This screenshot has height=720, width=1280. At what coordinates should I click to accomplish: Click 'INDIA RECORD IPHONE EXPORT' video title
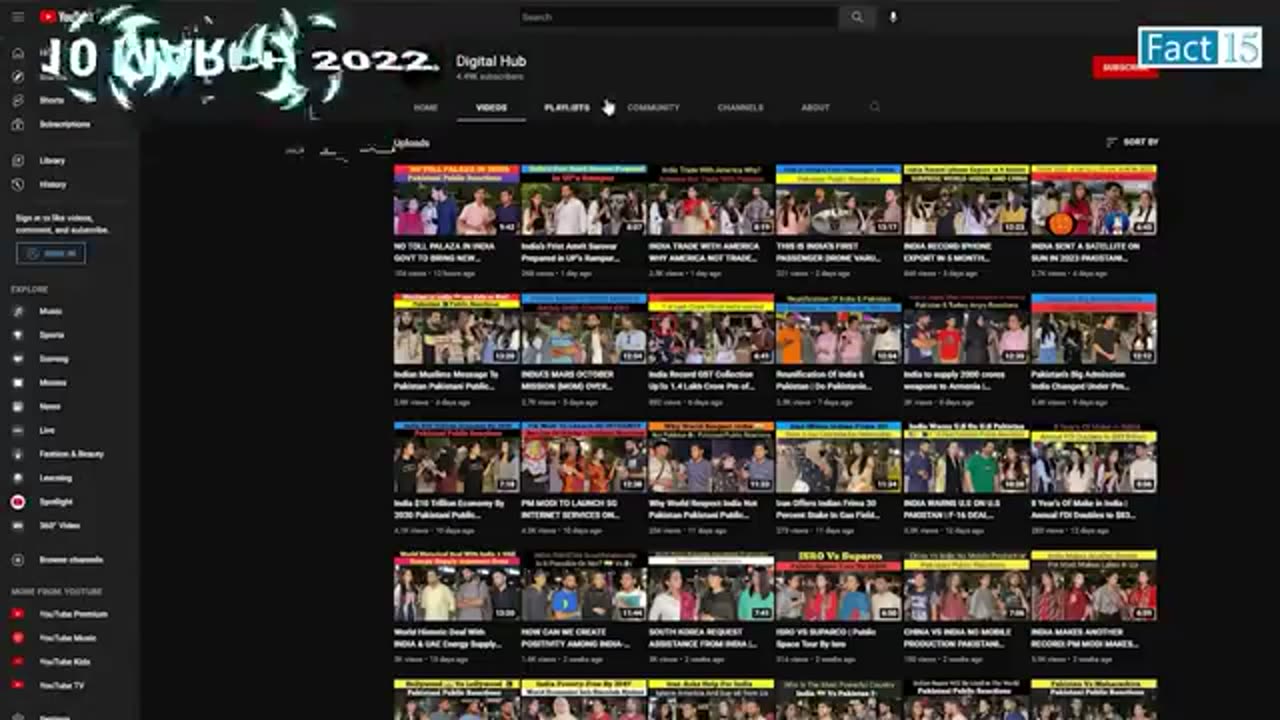pos(957,252)
